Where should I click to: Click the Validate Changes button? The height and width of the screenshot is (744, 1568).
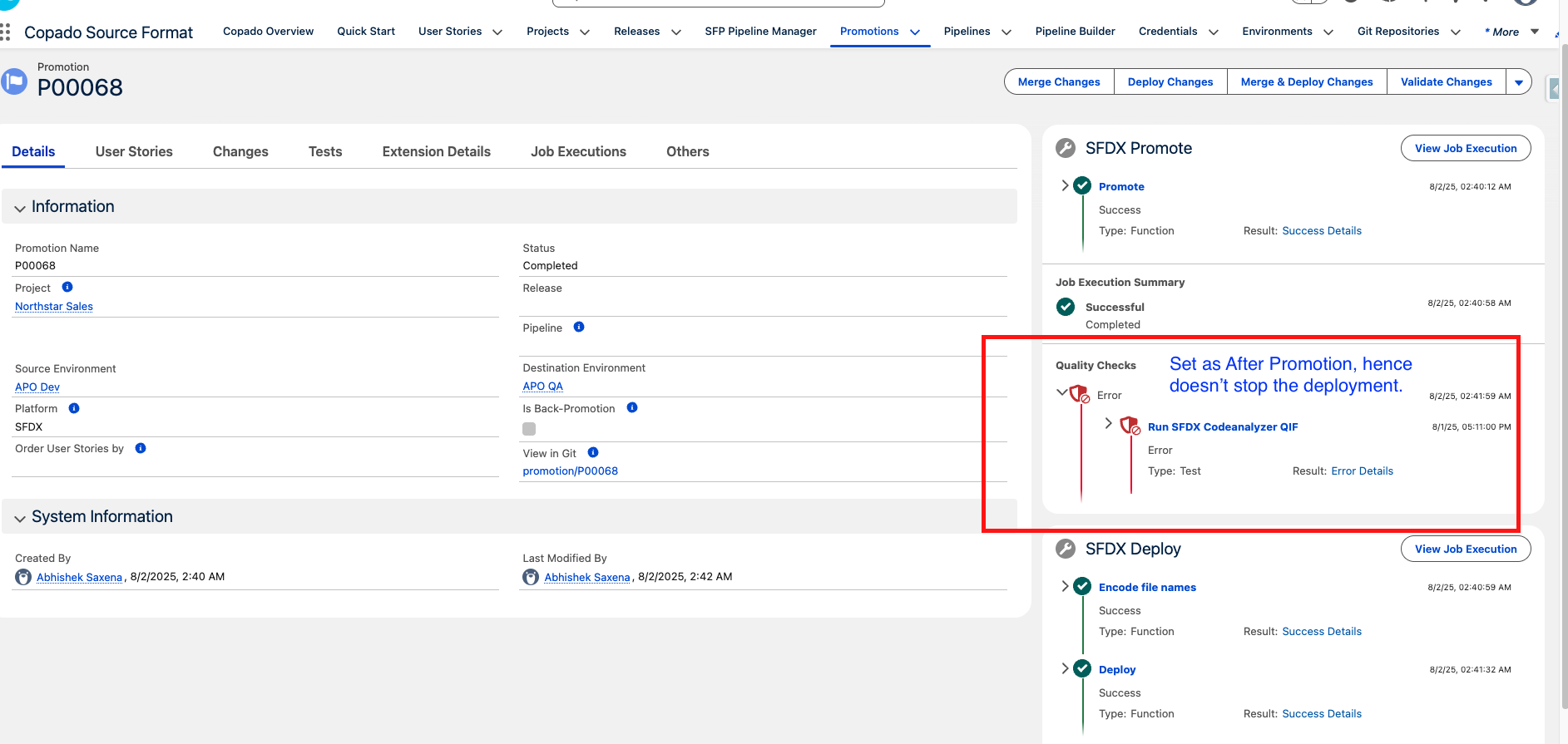tap(1447, 82)
